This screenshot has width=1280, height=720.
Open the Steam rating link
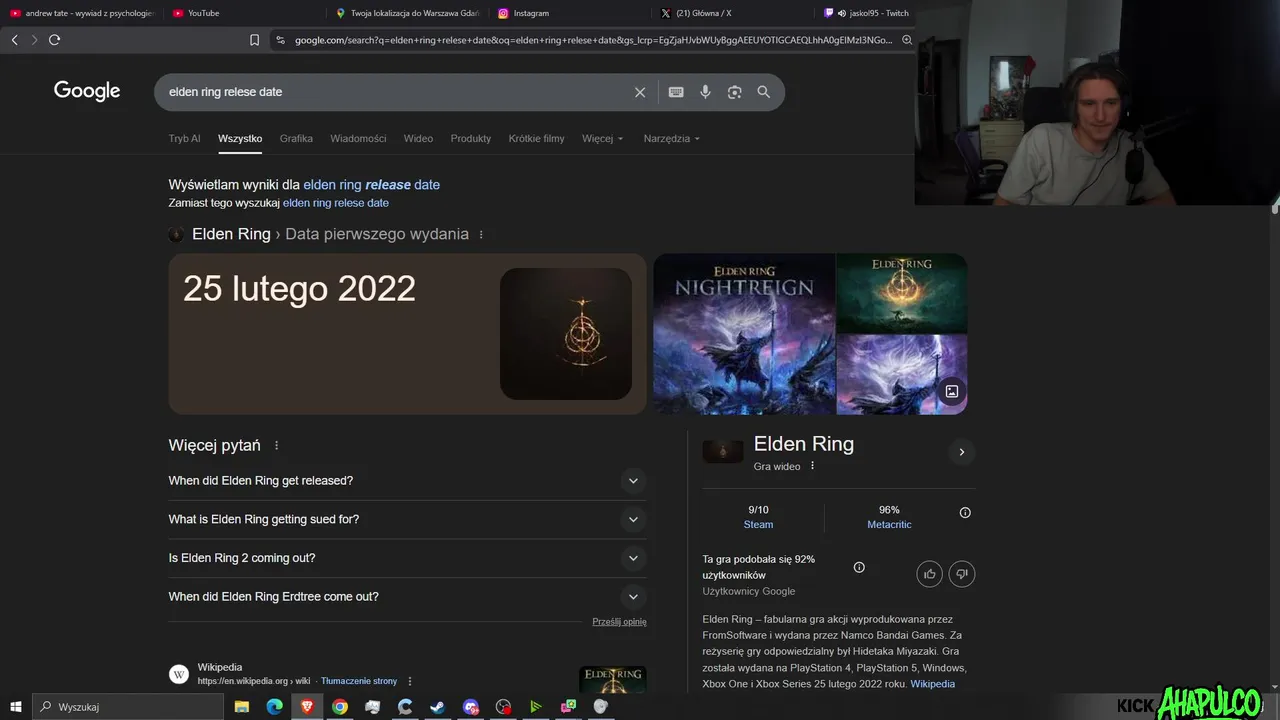tap(758, 525)
